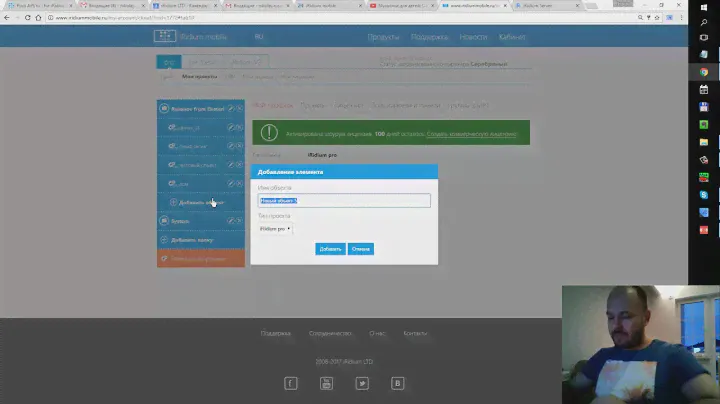Click the Facebook icon in the footer
Image resolution: width=720 pixels, height=404 pixels.
291,383
